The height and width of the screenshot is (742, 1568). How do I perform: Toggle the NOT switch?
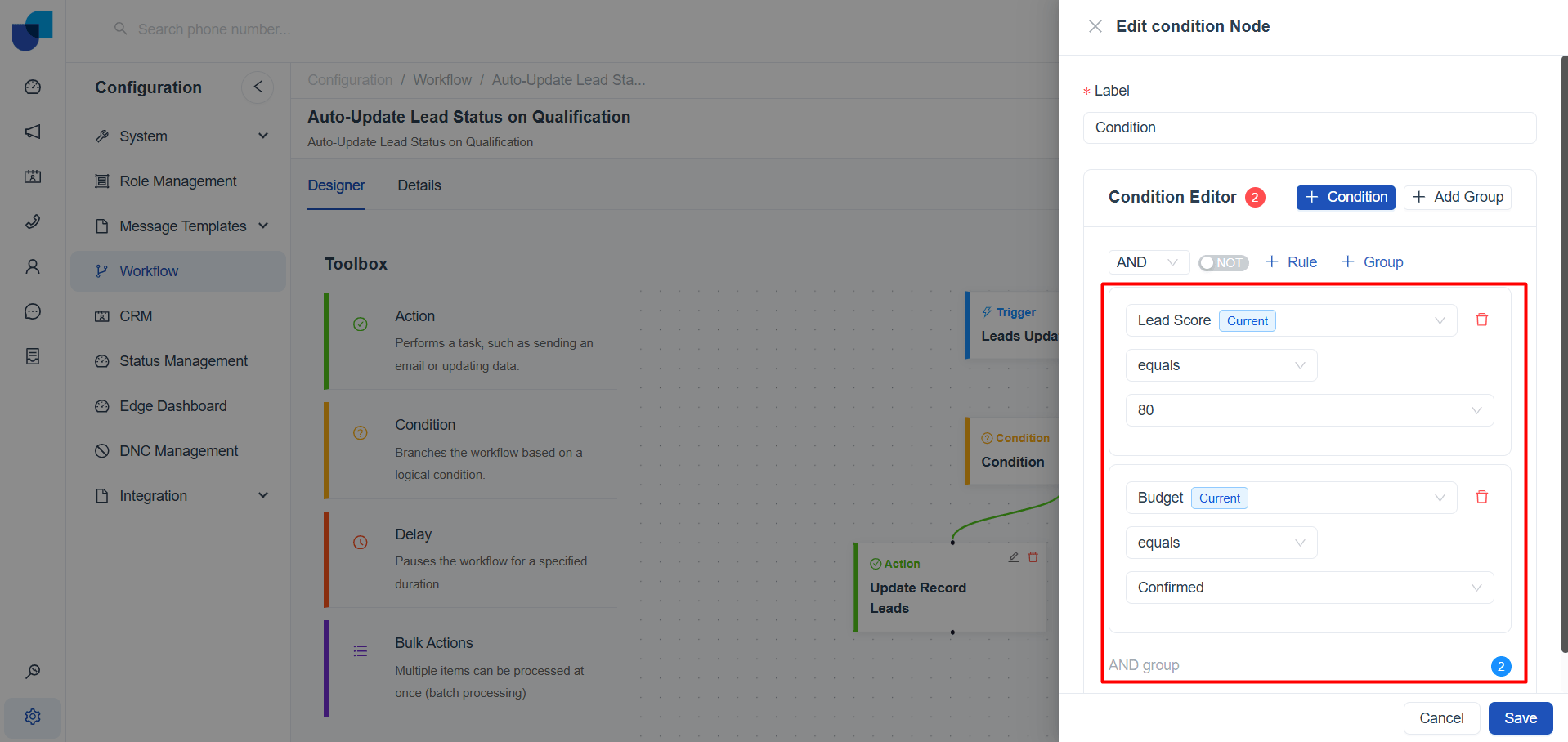tap(1223, 262)
